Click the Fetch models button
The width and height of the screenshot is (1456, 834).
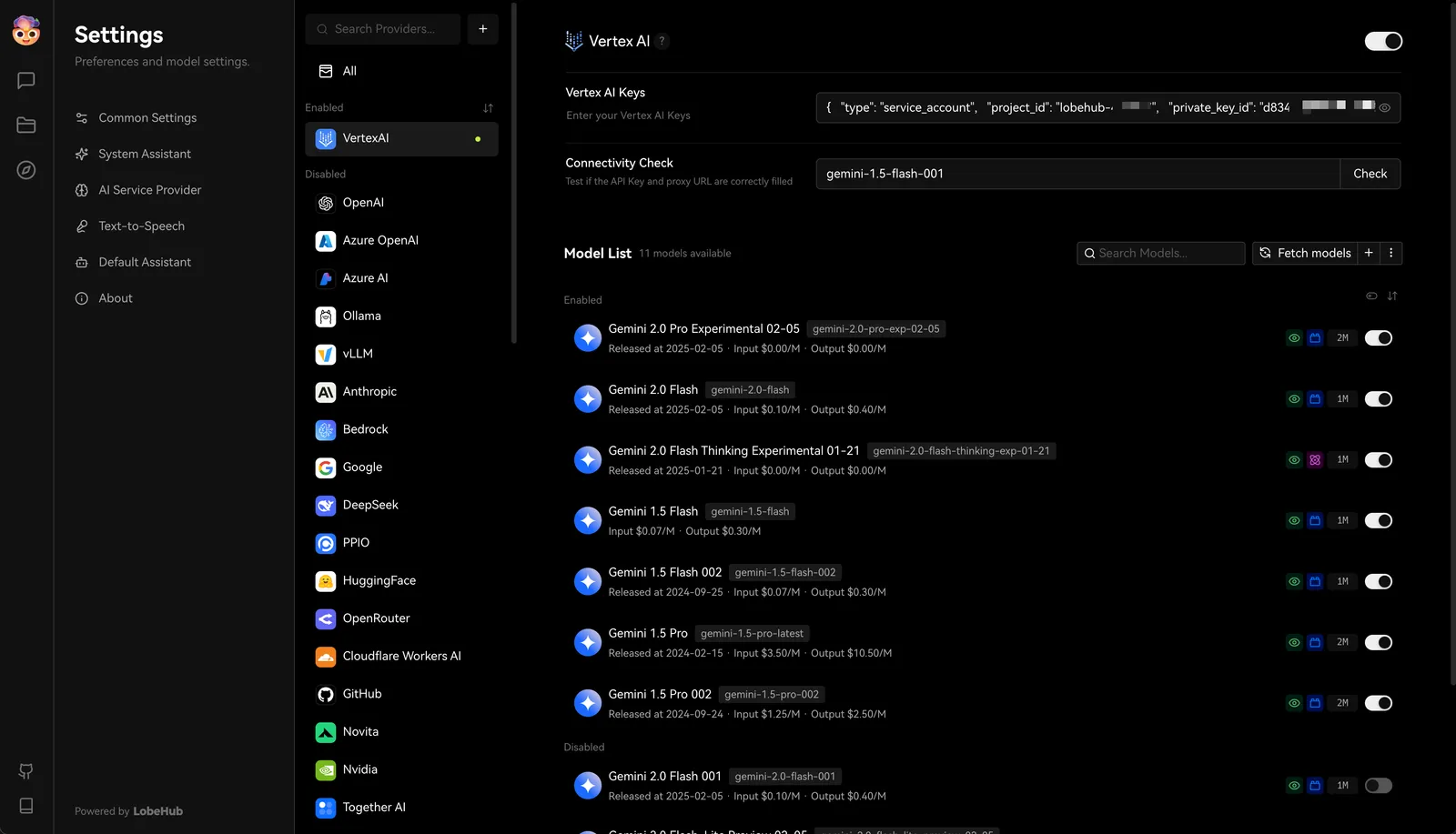pyautogui.click(x=1305, y=253)
